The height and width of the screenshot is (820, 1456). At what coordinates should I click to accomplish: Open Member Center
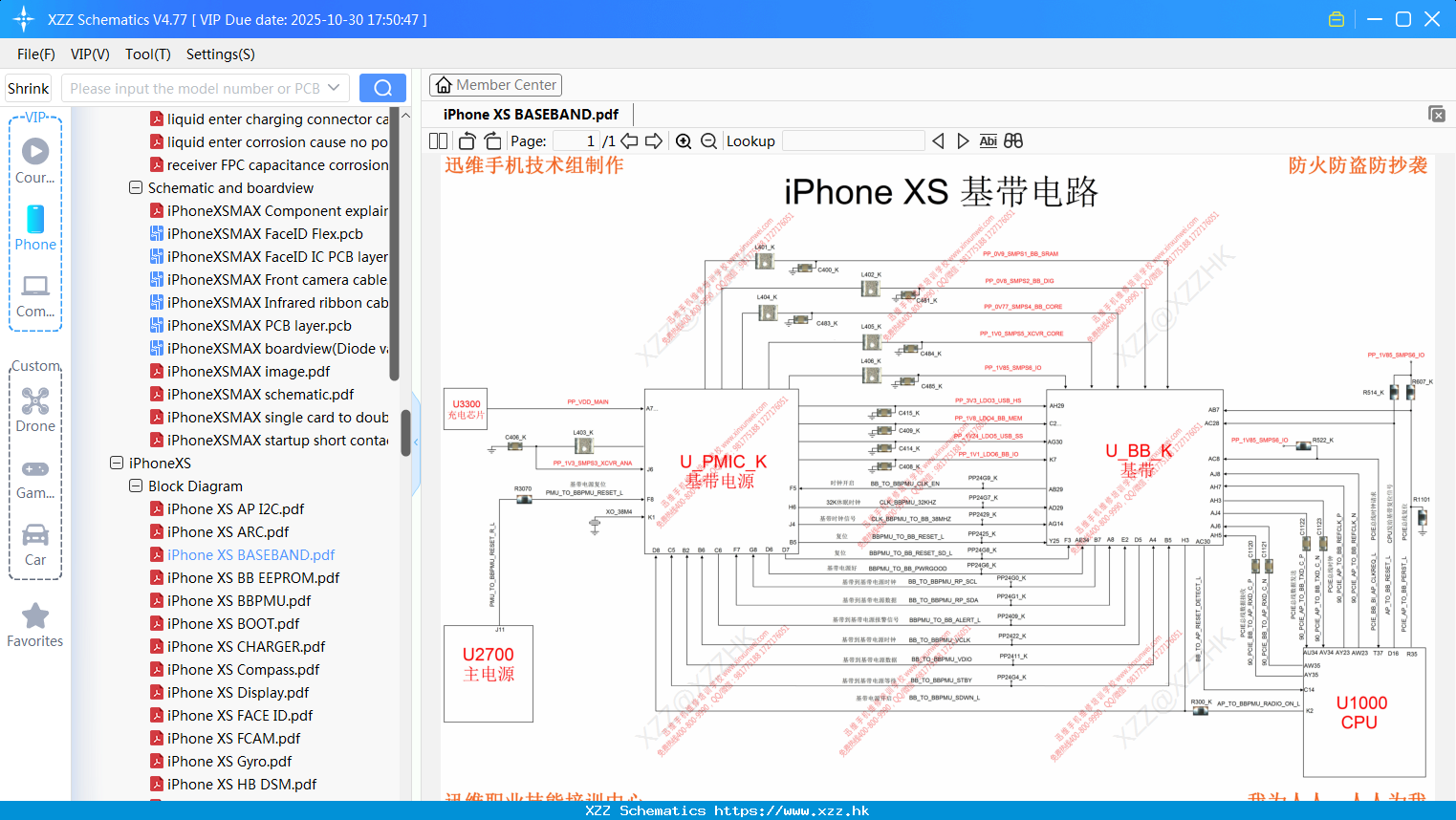(495, 85)
